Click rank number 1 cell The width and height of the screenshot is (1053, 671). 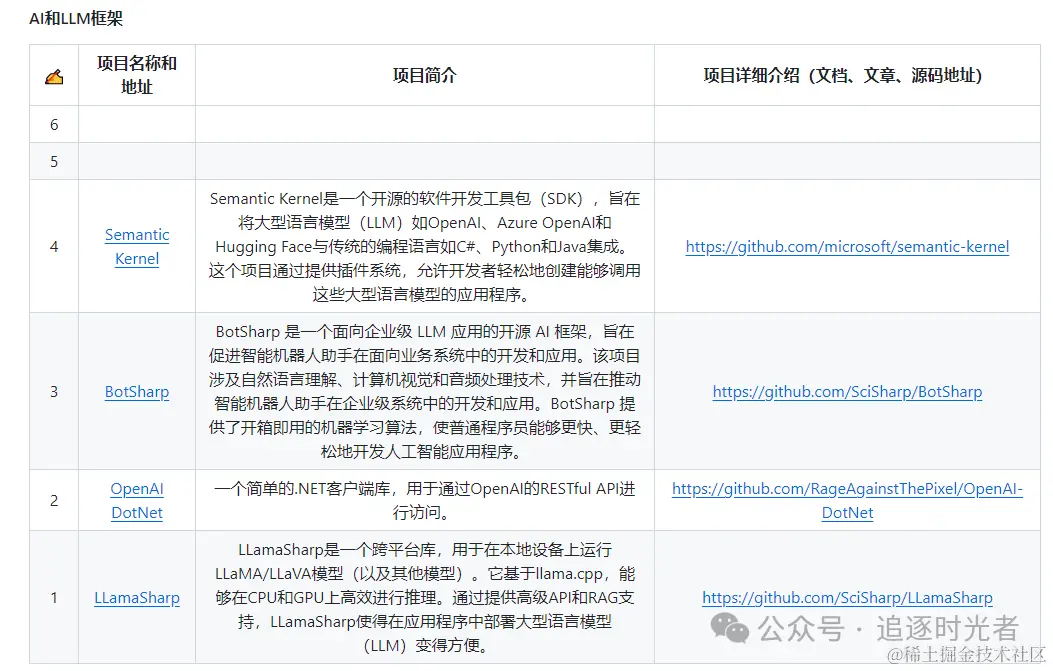coord(54,598)
